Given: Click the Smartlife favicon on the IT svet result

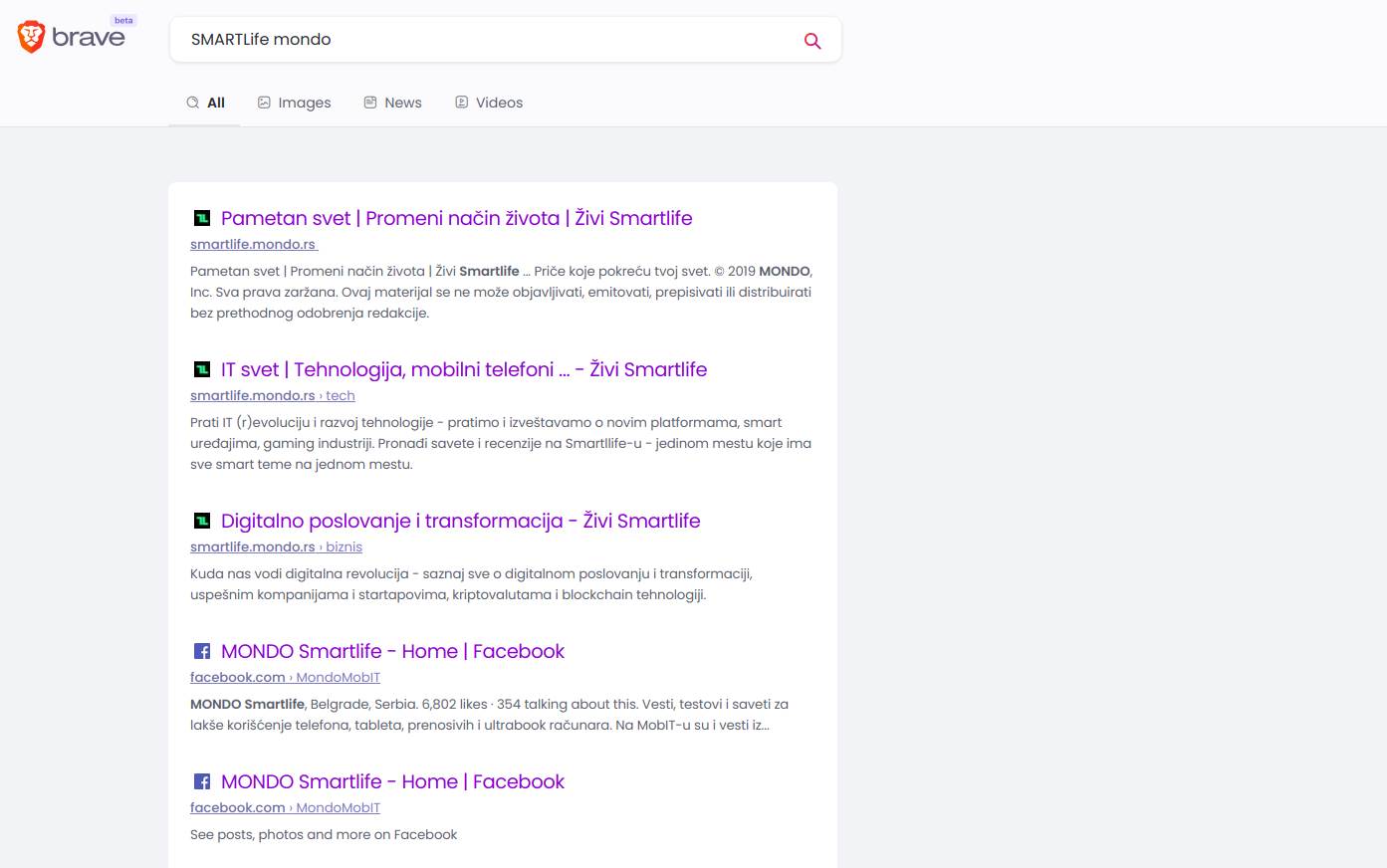Looking at the screenshot, I should coord(202,368).
